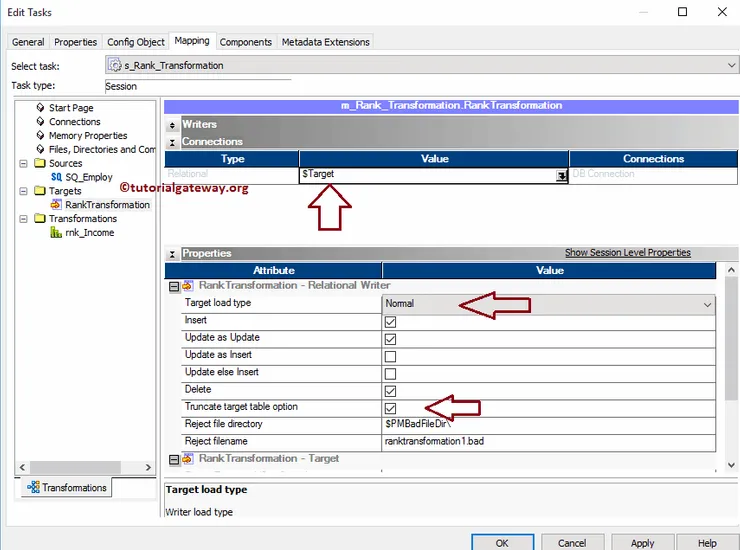Open the $Target connection browse arrow

(x=562, y=175)
